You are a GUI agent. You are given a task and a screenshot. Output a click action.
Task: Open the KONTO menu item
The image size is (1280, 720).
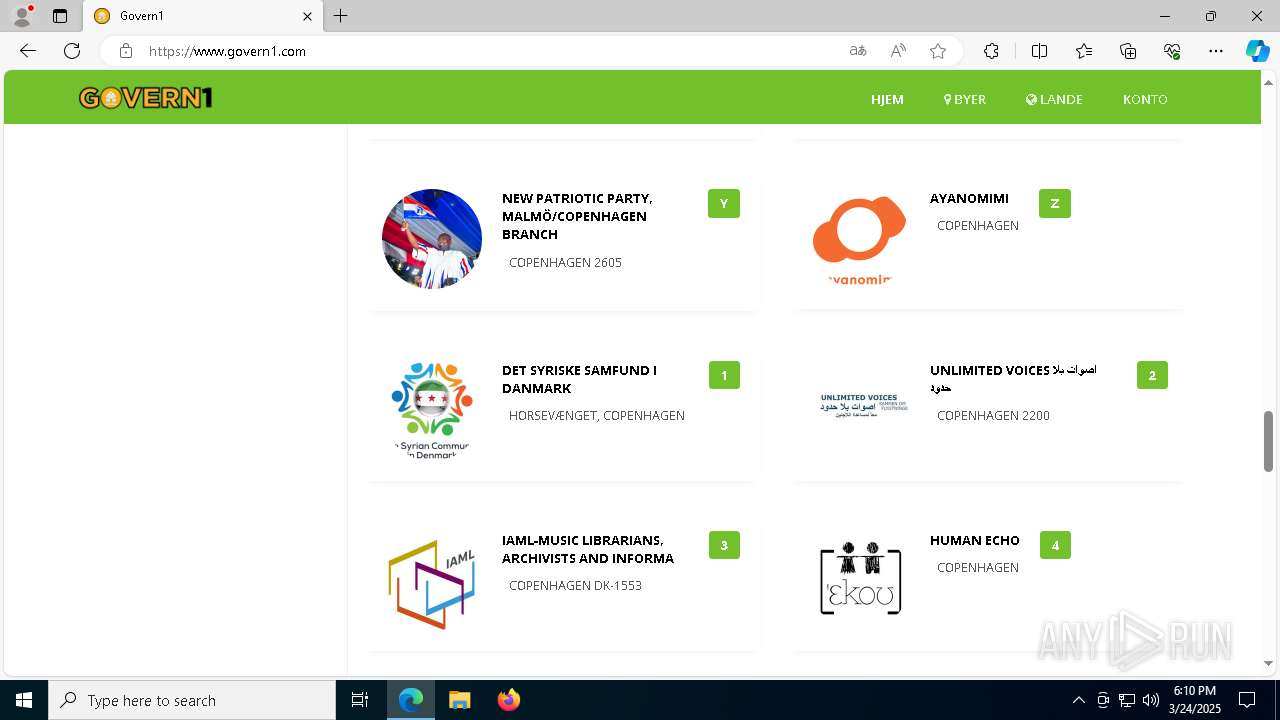pyautogui.click(x=1145, y=99)
